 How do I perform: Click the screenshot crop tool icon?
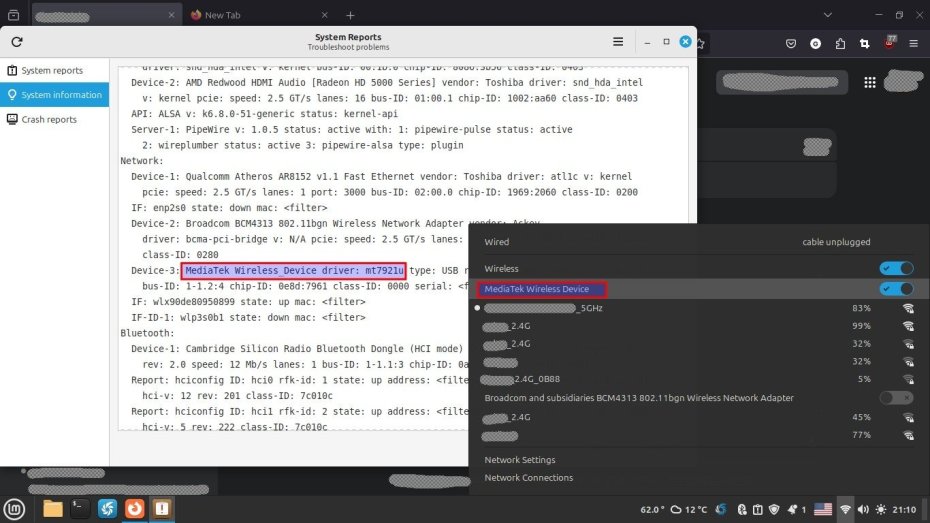coord(865,43)
